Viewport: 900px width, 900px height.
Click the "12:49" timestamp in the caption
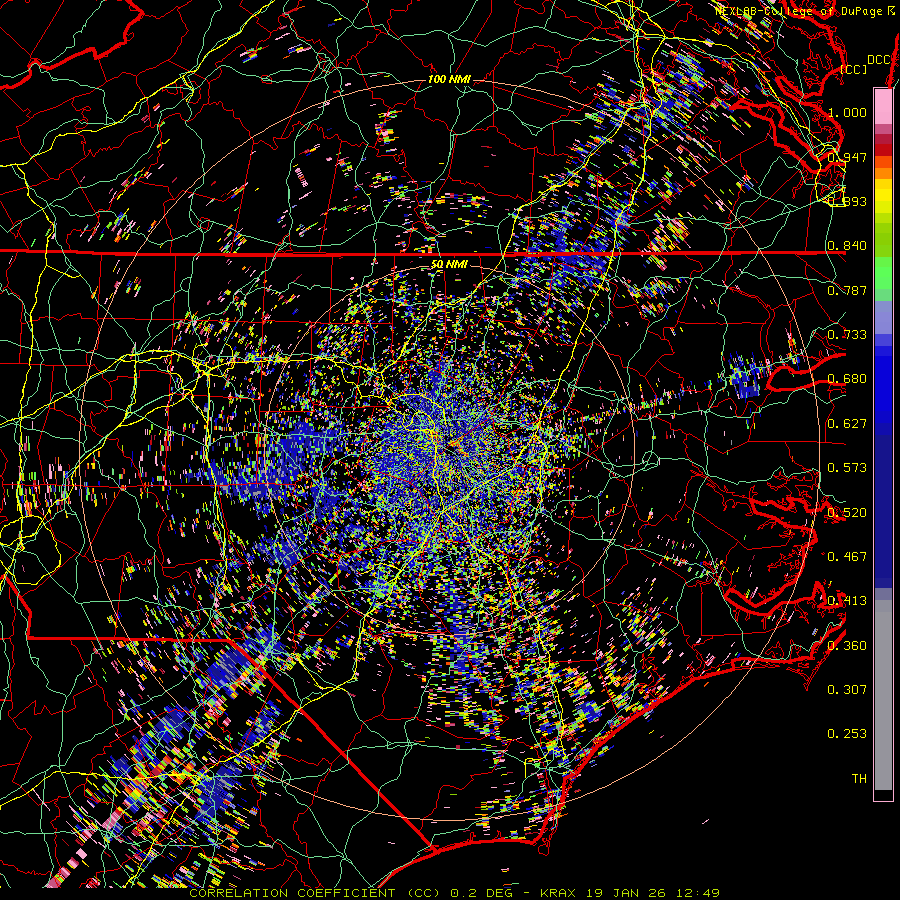pos(697,893)
